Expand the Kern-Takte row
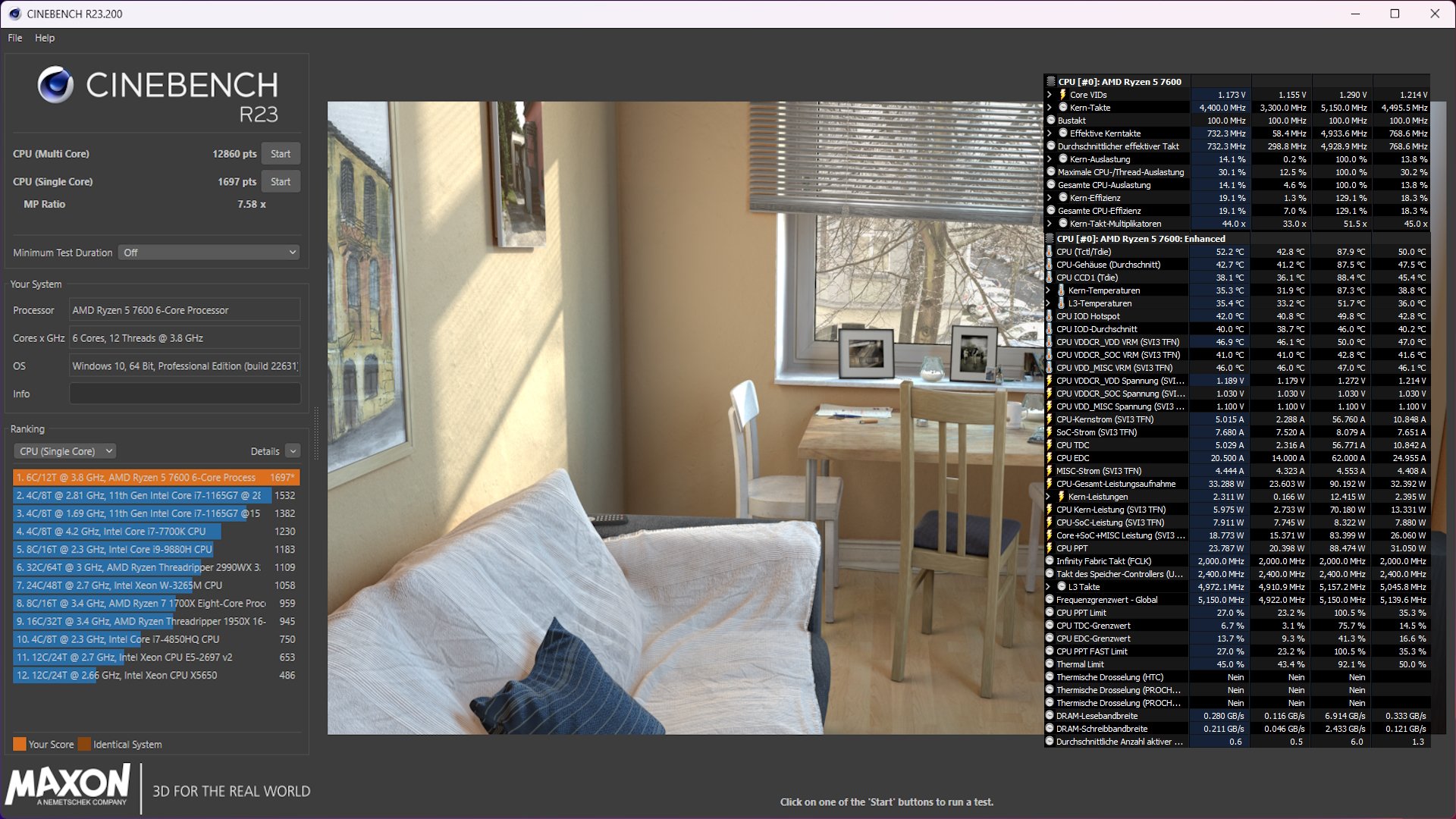This screenshot has width=1456, height=819. 1050,108
